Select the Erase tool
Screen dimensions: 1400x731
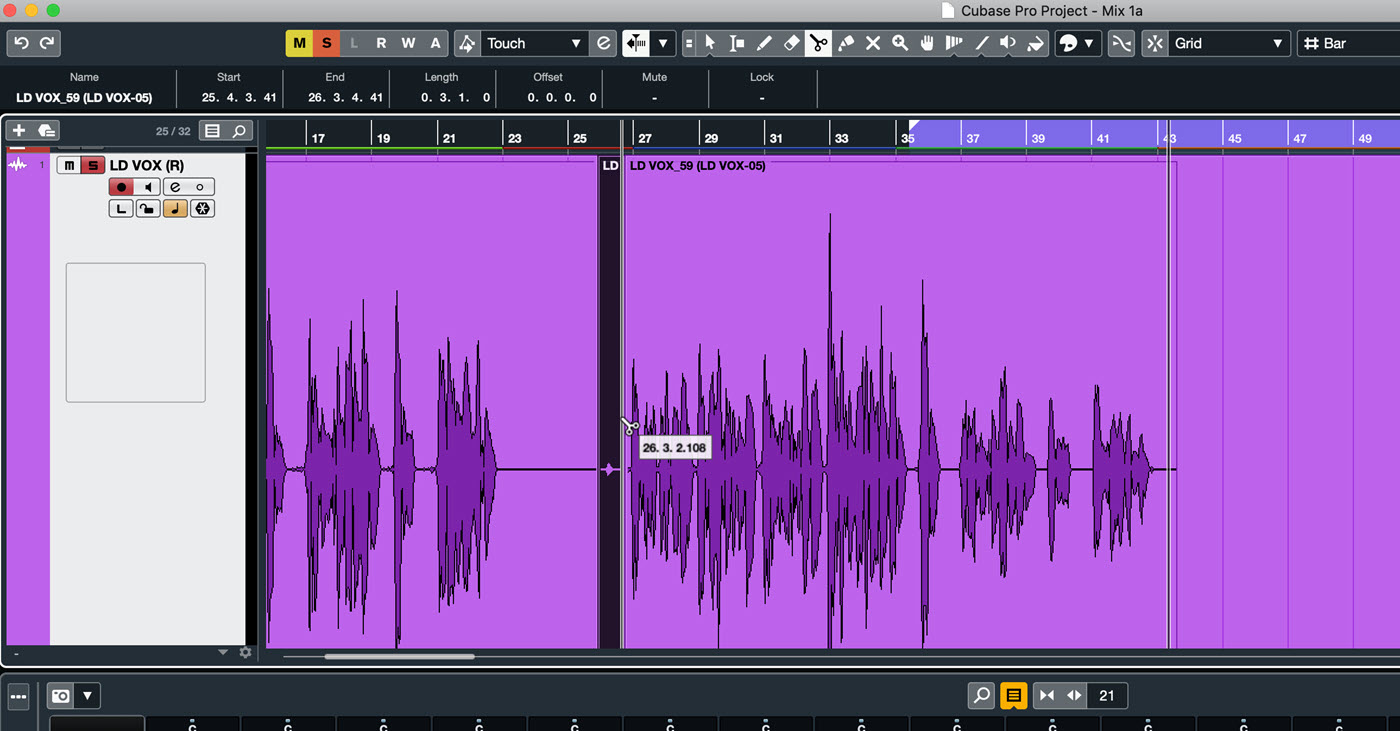click(791, 43)
